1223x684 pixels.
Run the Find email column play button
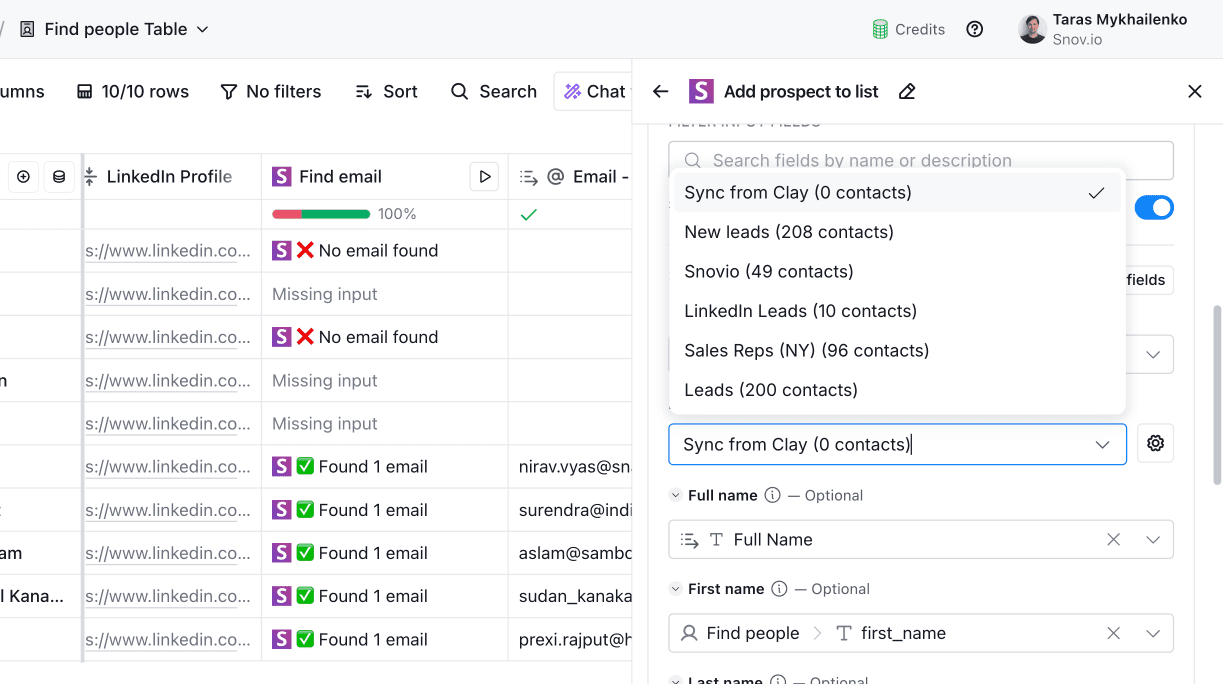coord(484,177)
